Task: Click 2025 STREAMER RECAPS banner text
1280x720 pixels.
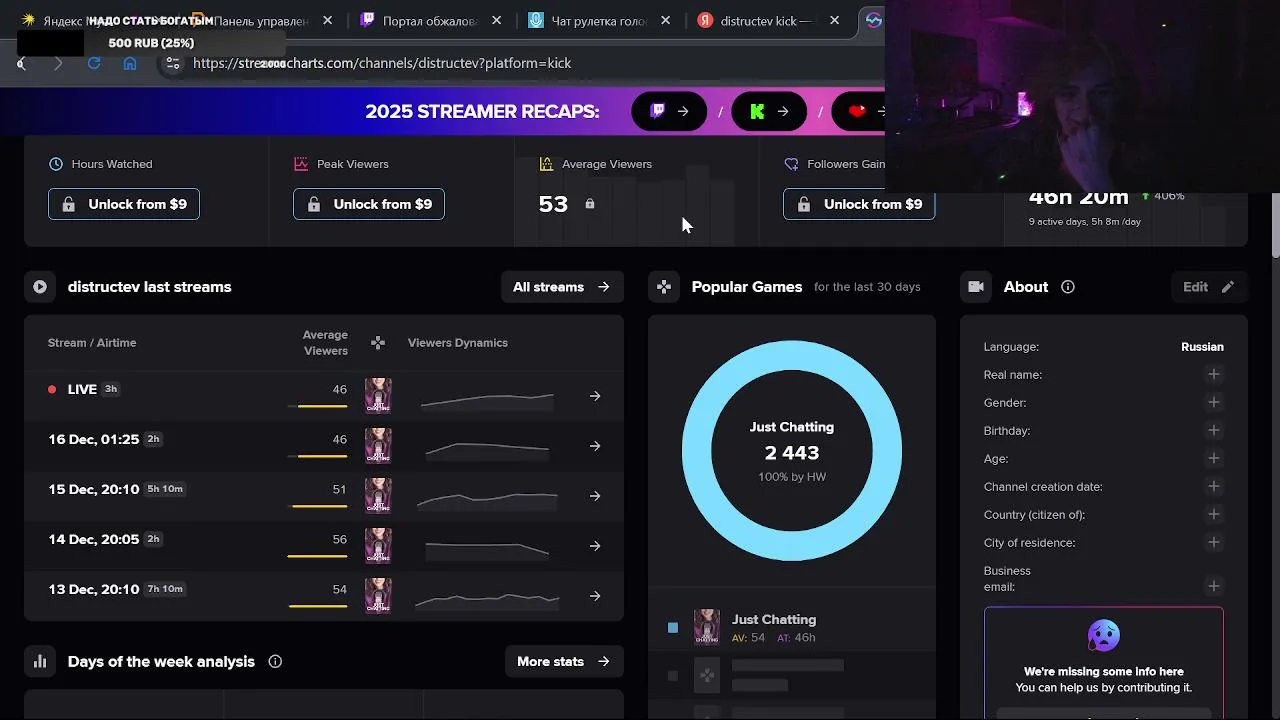Action: pyautogui.click(x=482, y=111)
